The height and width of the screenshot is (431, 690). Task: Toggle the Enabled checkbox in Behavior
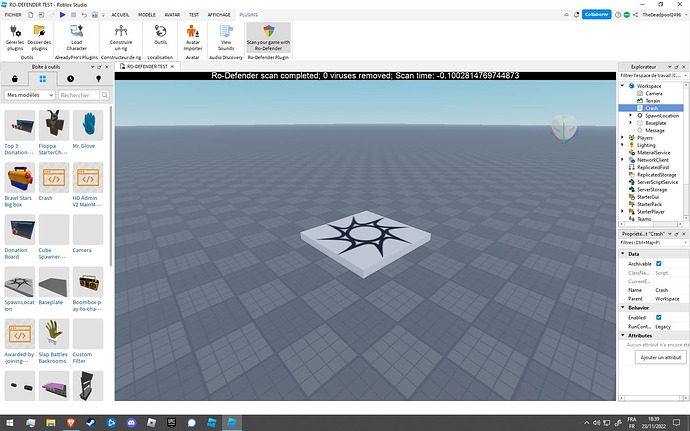[x=659, y=317]
